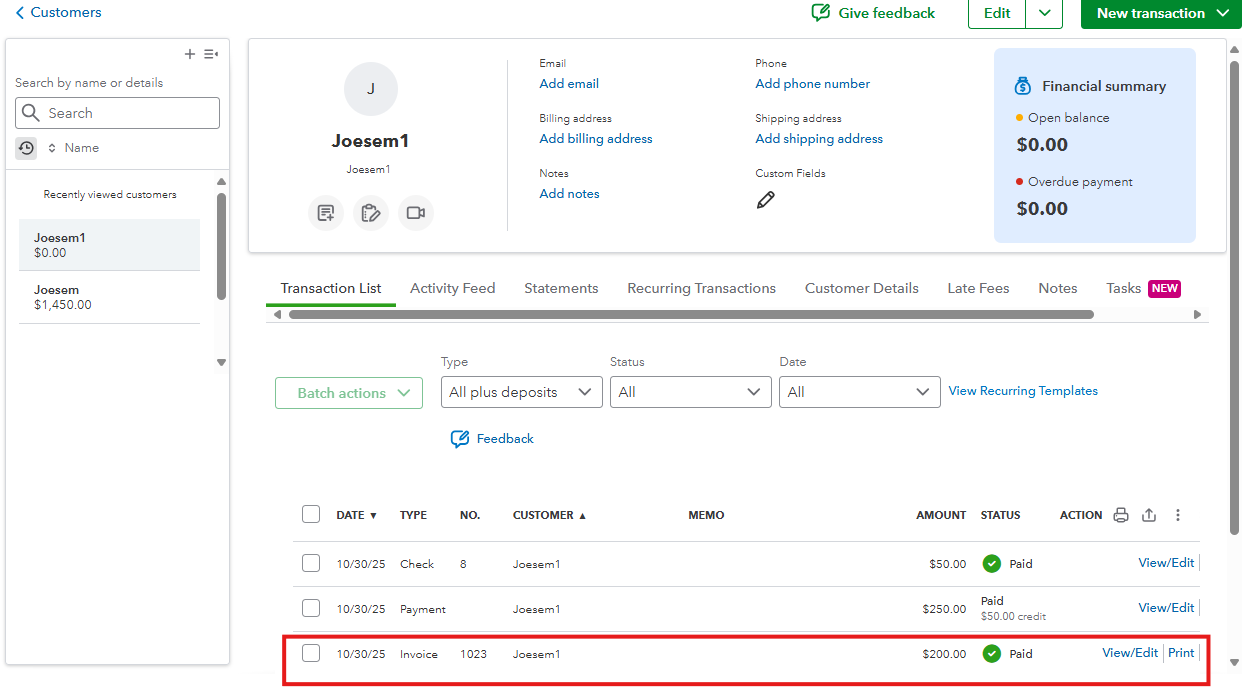Select the checkbox for Invoice 1023 row

click(311, 654)
